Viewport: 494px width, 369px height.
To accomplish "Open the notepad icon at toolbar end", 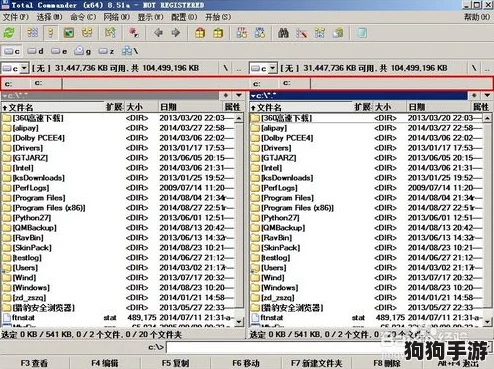I will click(x=362, y=33).
